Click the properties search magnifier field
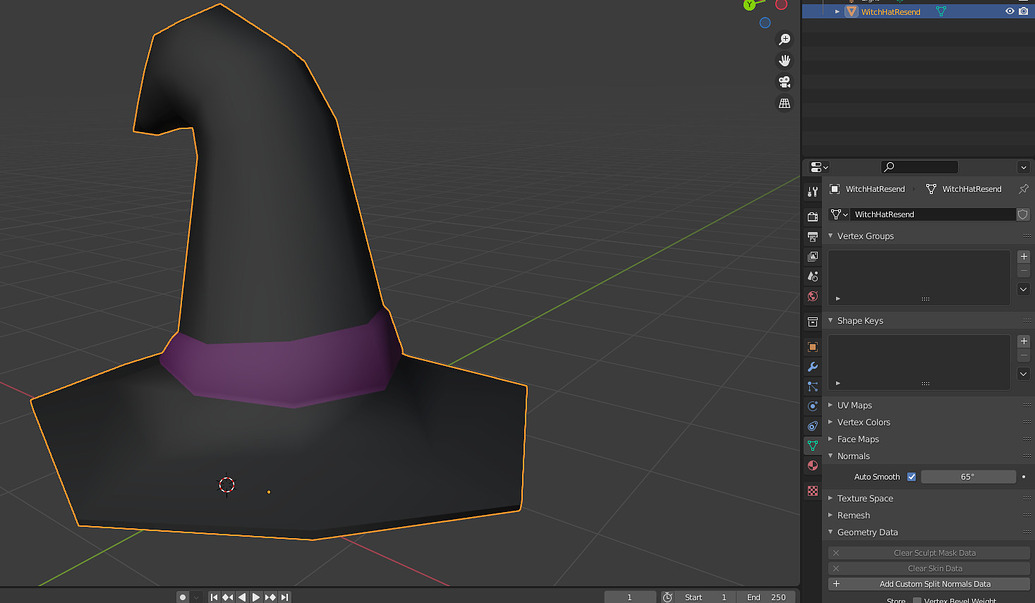The image size is (1035, 603). 919,167
